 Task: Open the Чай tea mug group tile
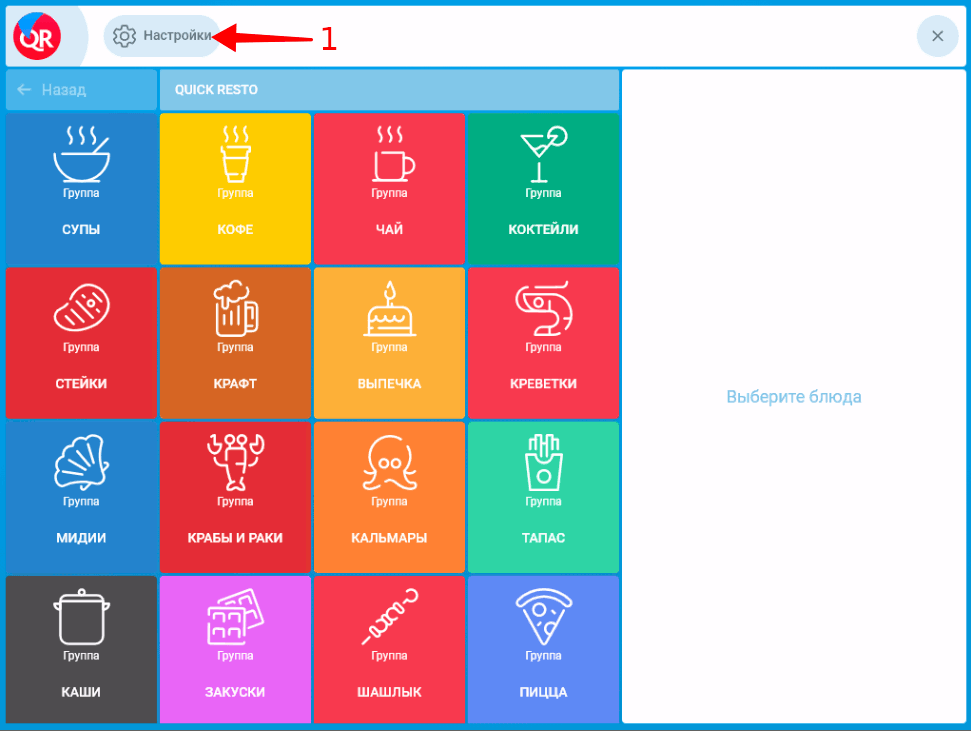click(390, 188)
